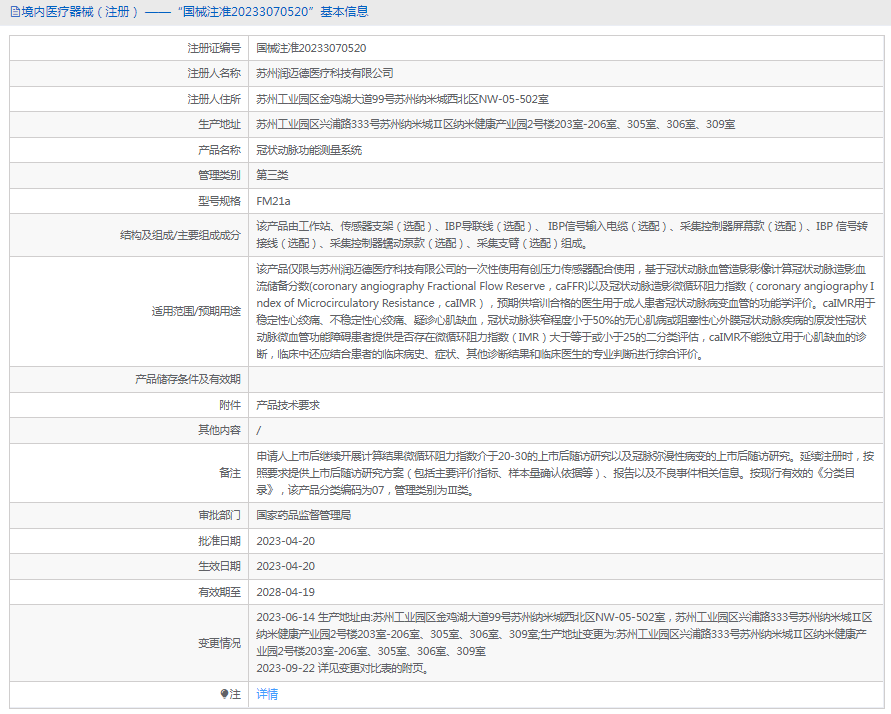This screenshot has width=891, height=714.
Task: Click the 备注 label cell
Action: coord(230,473)
